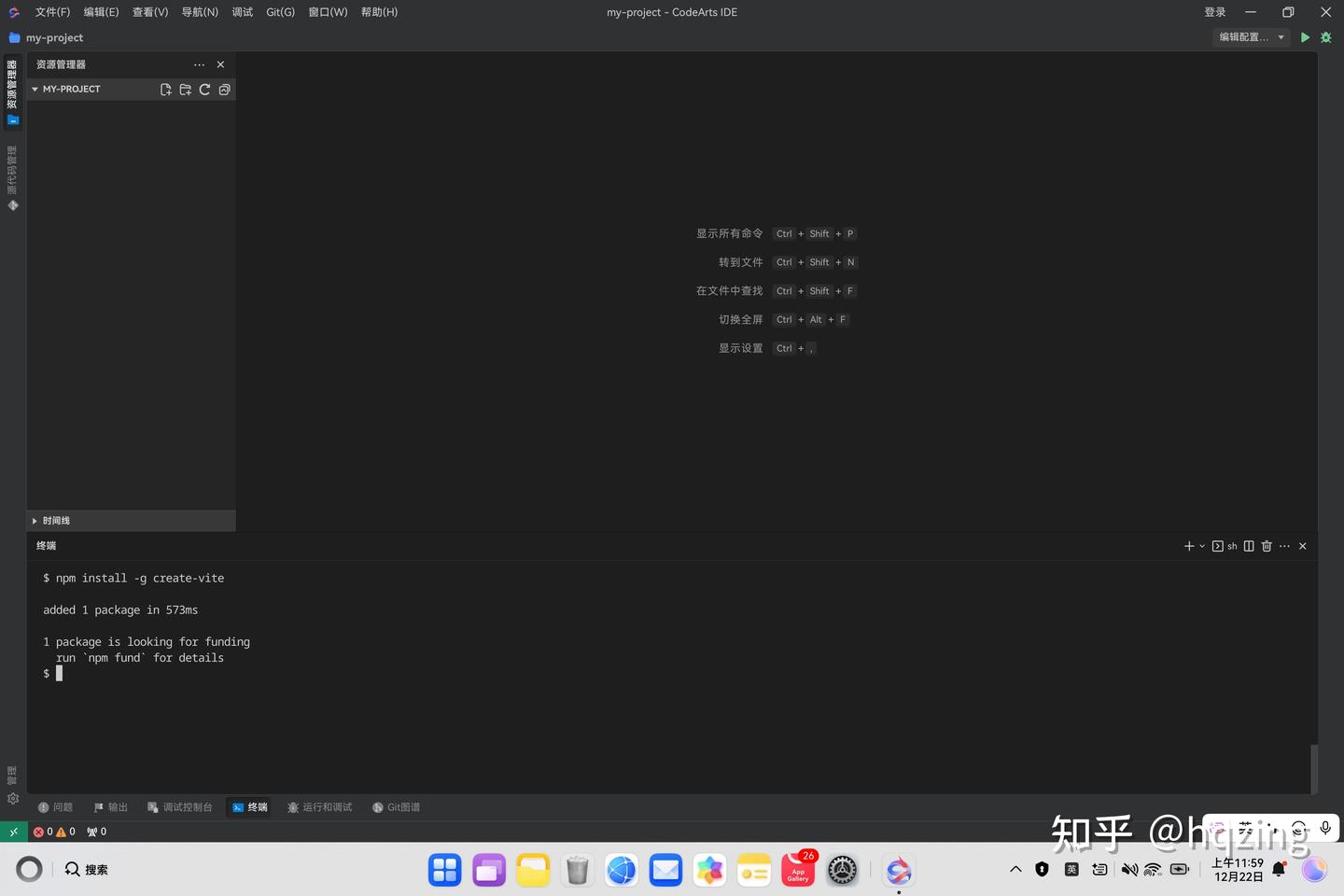Kill the active terminal with trash icon
Image resolution: width=1344 pixels, height=896 pixels.
tap(1267, 546)
